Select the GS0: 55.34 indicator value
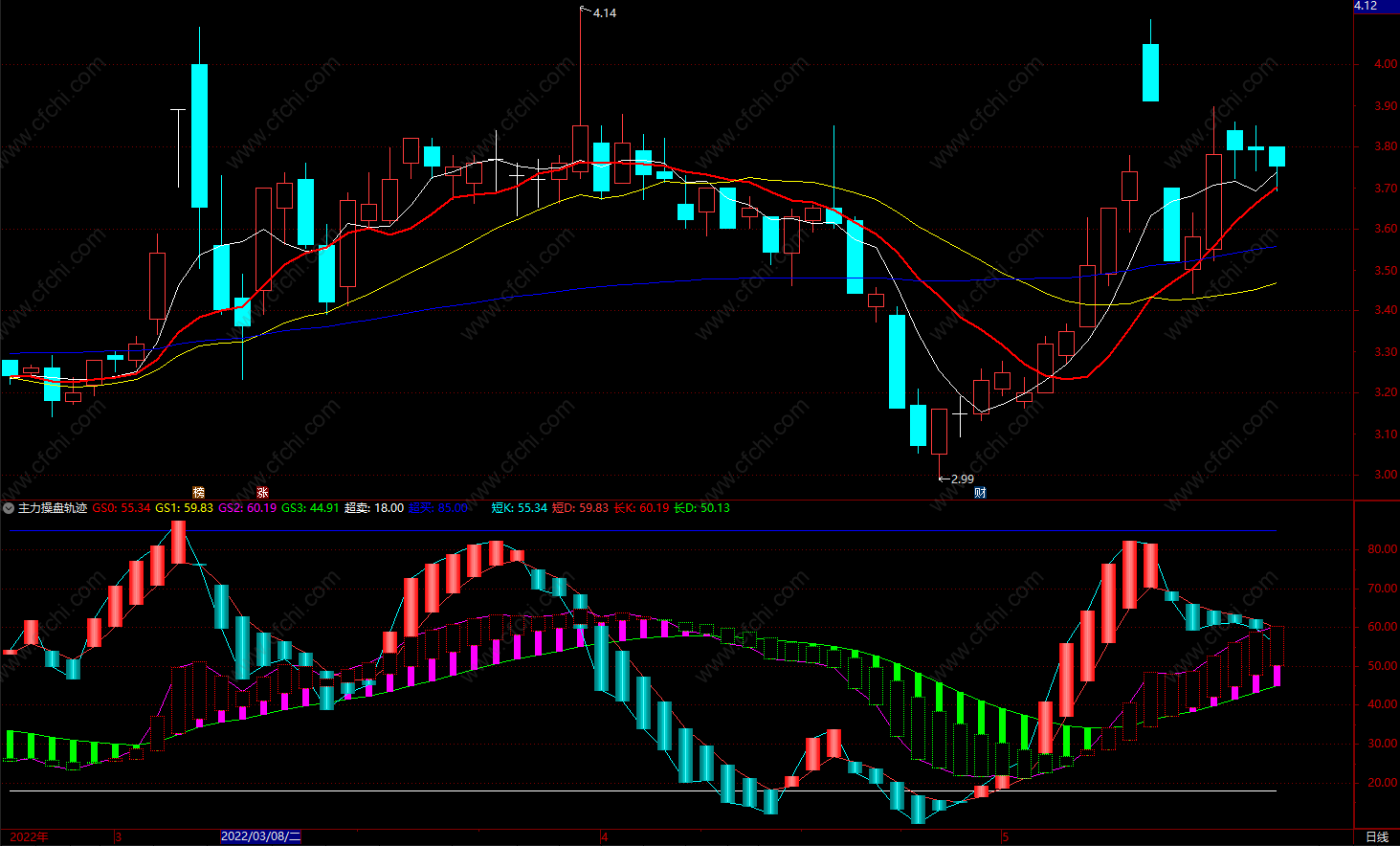This screenshot has width=1400, height=846. tap(122, 508)
